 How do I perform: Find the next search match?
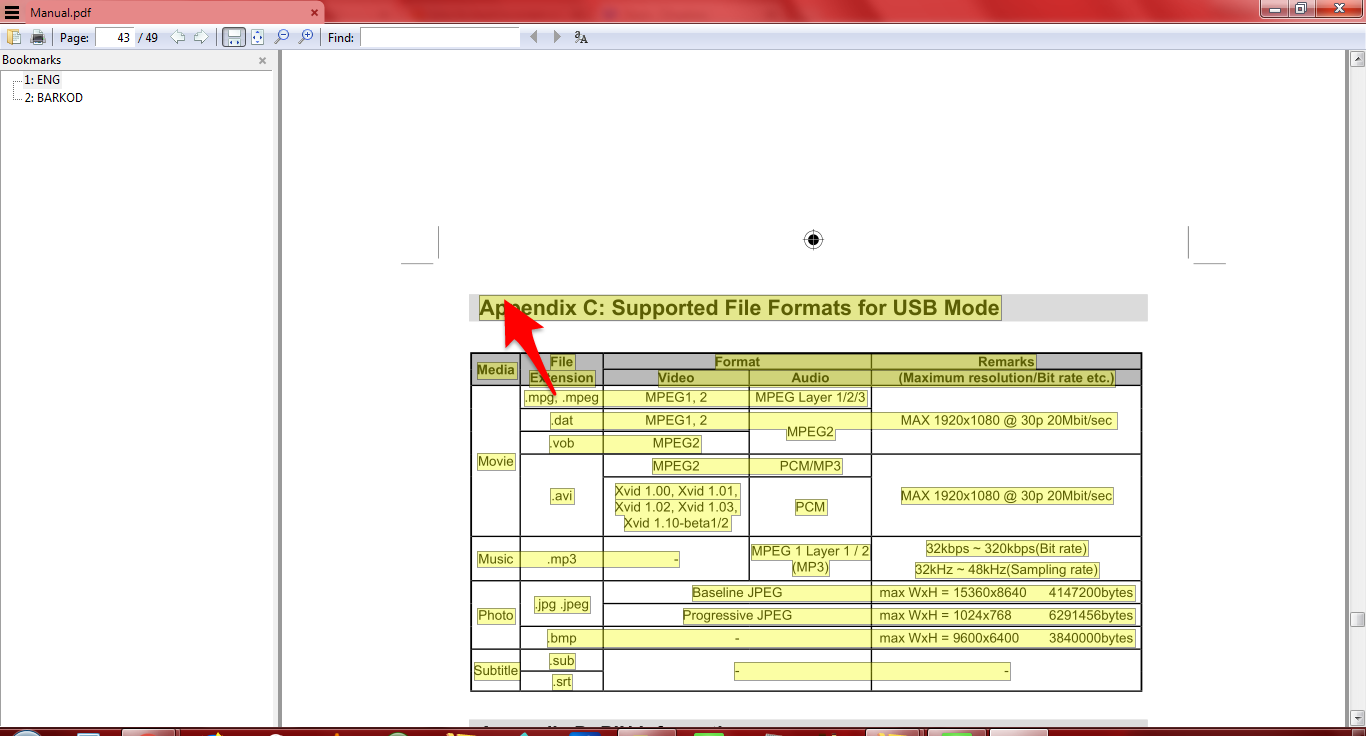click(557, 37)
